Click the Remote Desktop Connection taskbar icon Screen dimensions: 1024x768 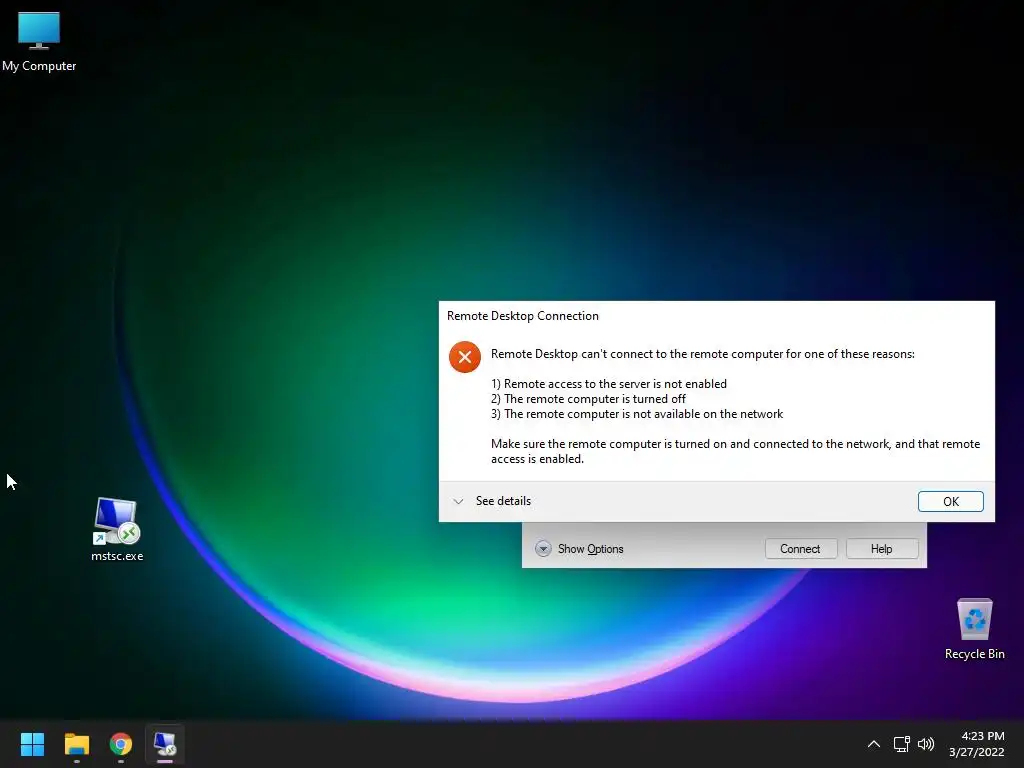pyautogui.click(x=165, y=744)
